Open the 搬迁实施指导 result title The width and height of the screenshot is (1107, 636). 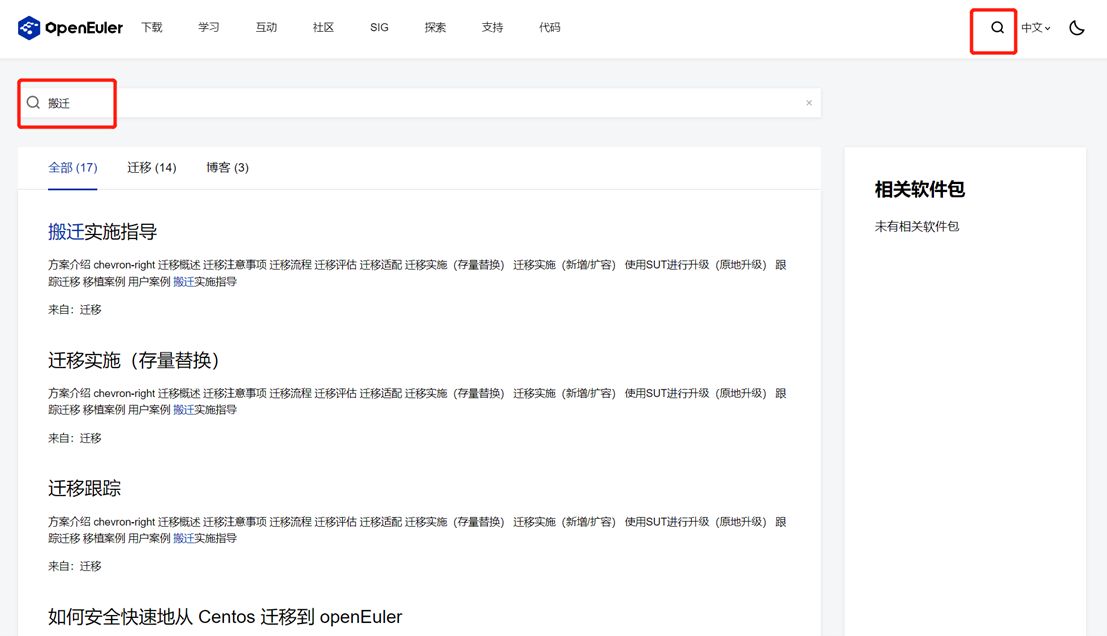[x=103, y=232]
